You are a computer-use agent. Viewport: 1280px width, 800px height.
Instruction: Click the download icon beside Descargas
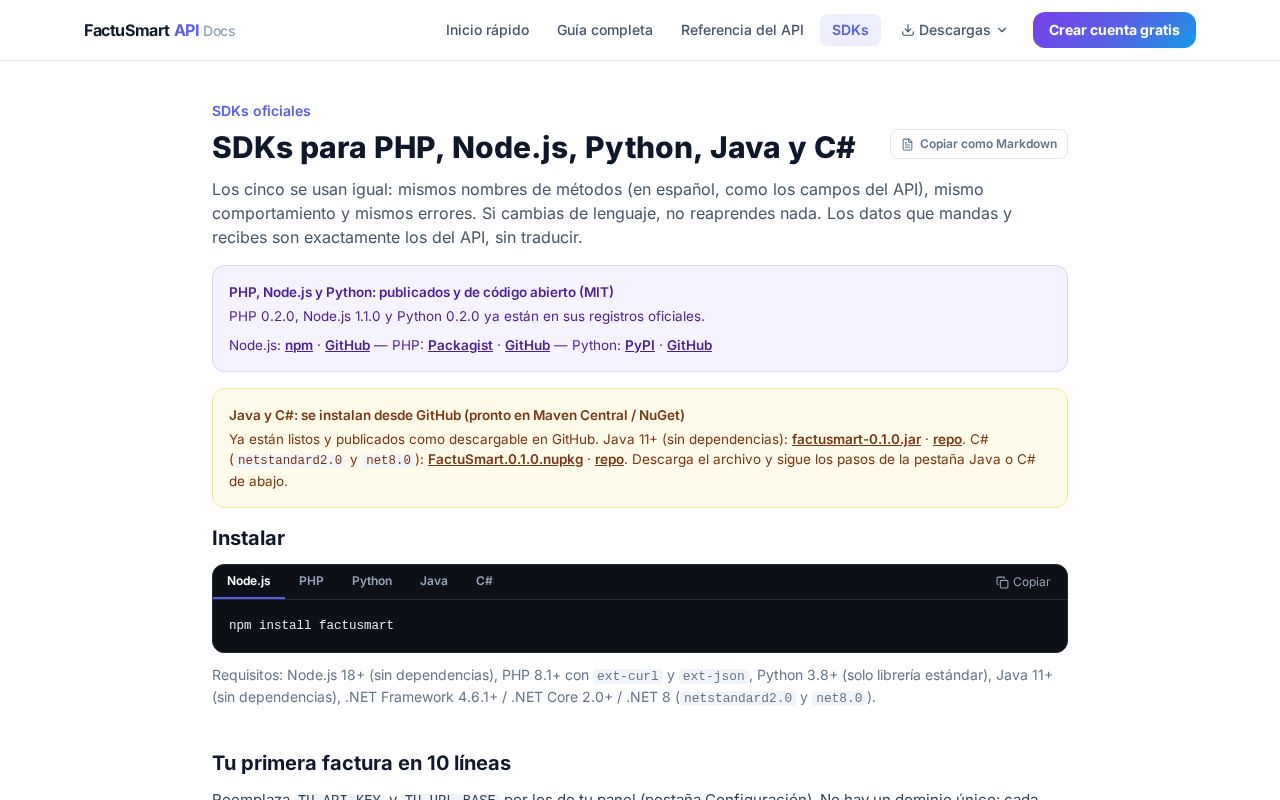908,30
